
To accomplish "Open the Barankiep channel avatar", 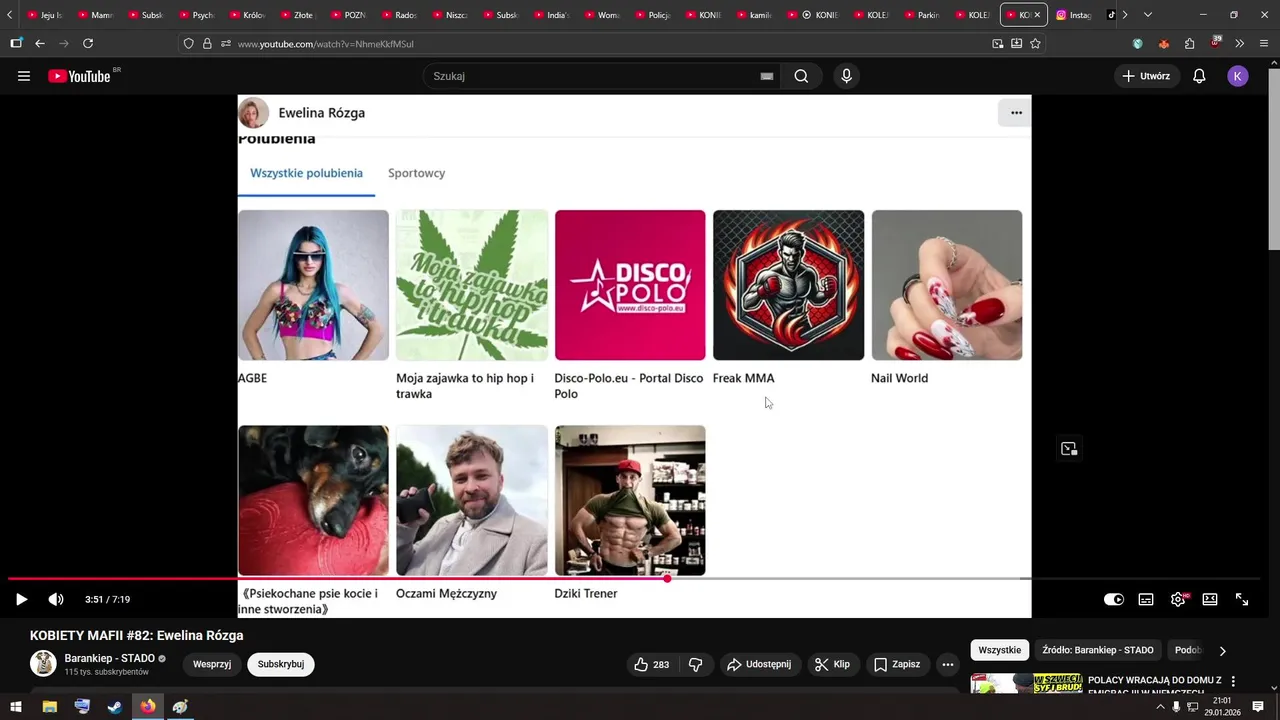I will coord(43,663).
